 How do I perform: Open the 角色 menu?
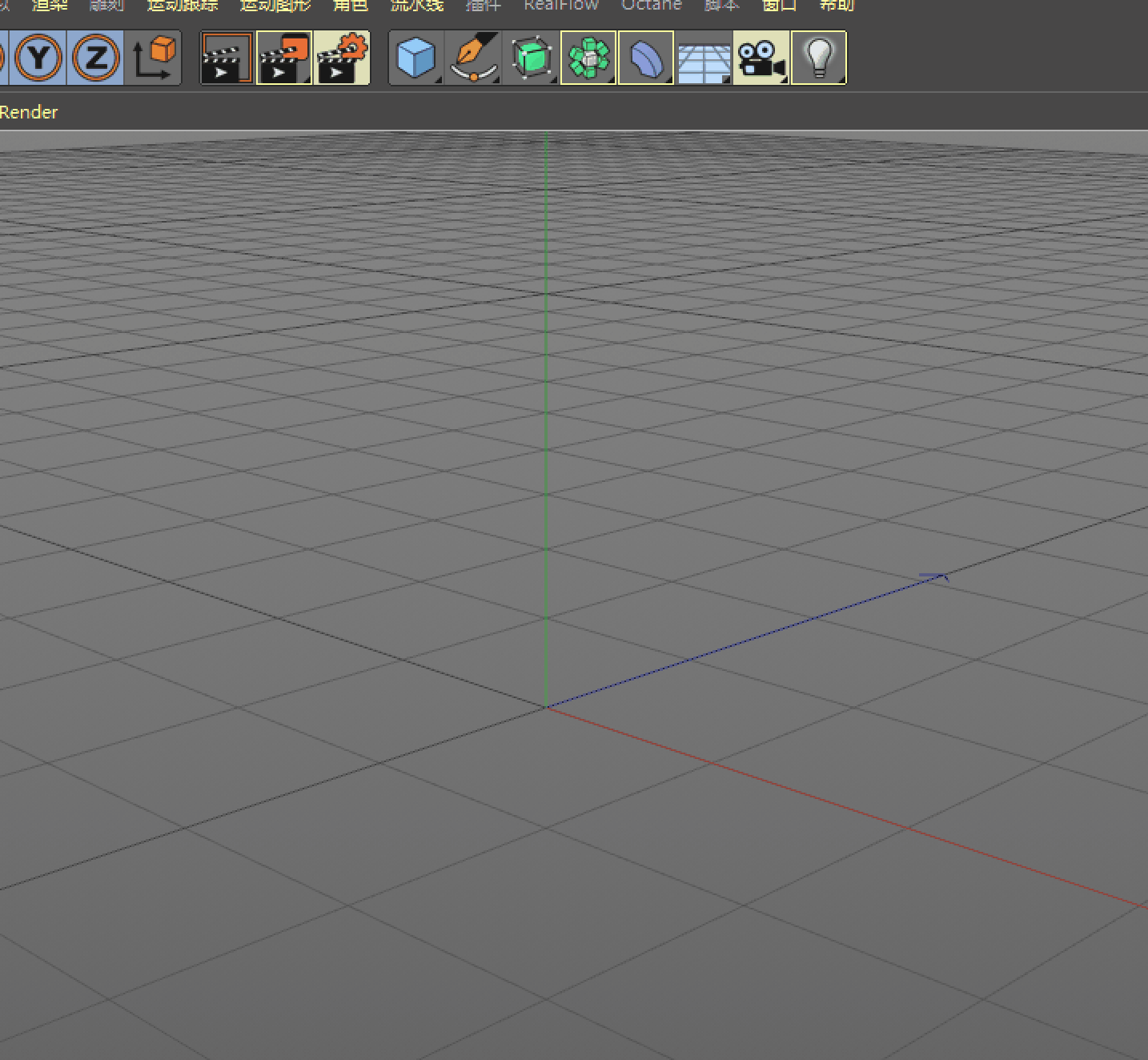tap(351, 5)
